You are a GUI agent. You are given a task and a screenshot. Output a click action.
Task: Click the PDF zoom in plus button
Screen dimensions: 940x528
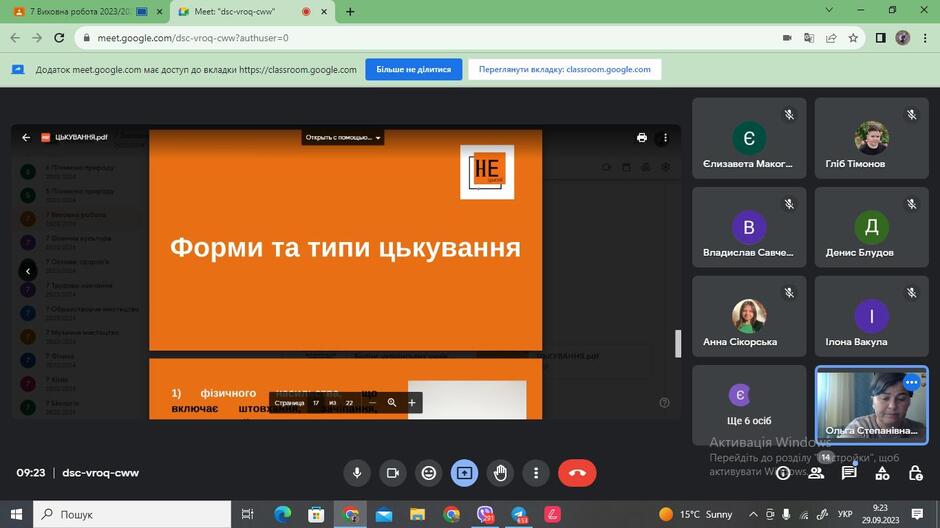(412, 403)
